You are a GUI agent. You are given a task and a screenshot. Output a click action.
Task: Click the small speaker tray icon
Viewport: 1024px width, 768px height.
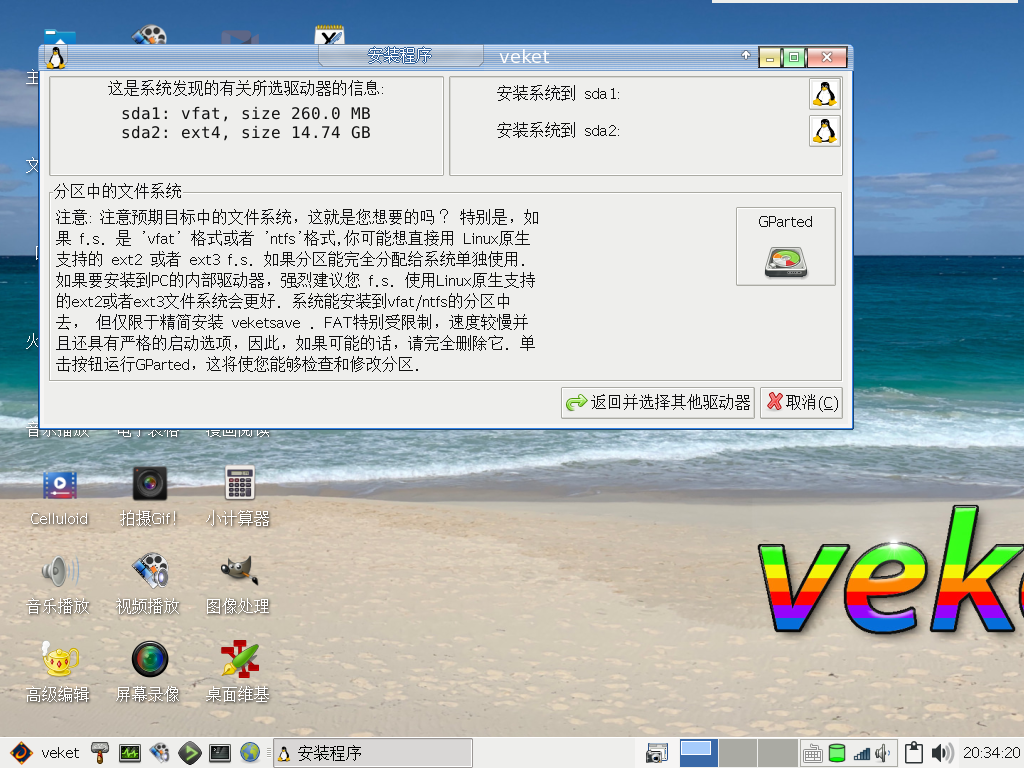tap(883, 753)
